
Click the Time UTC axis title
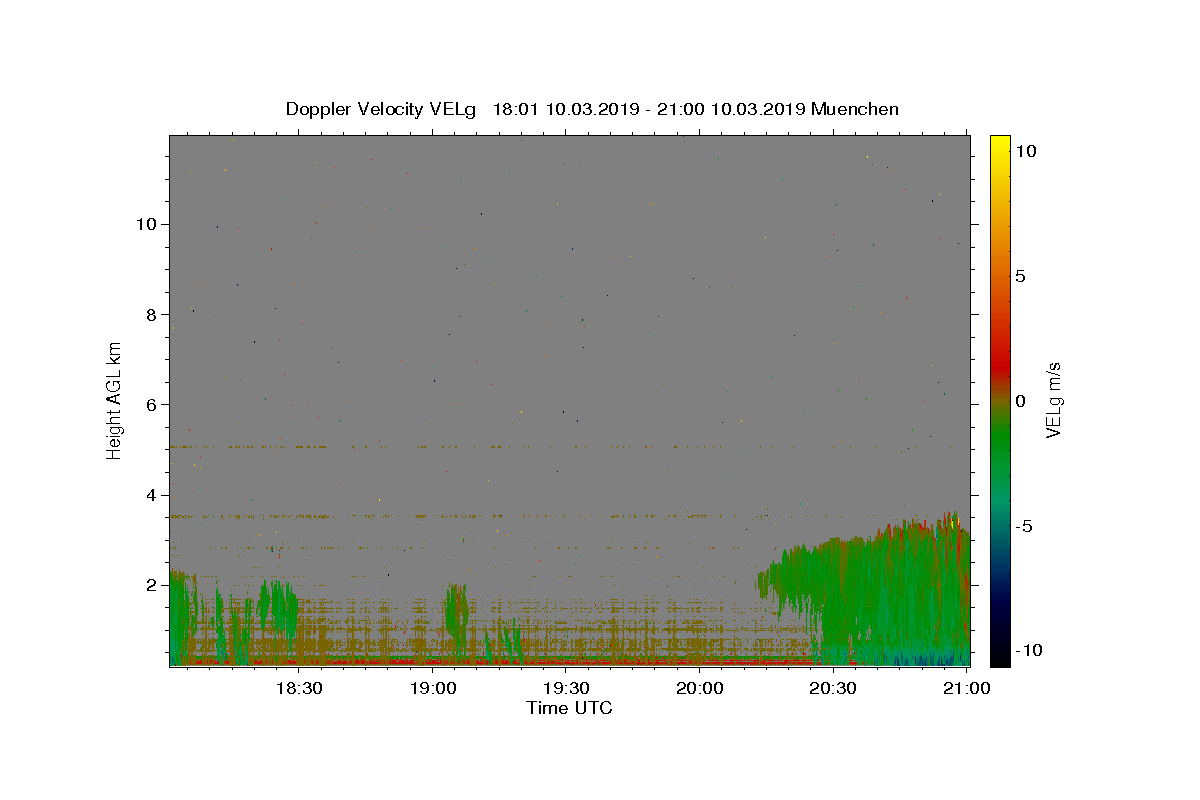click(569, 709)
